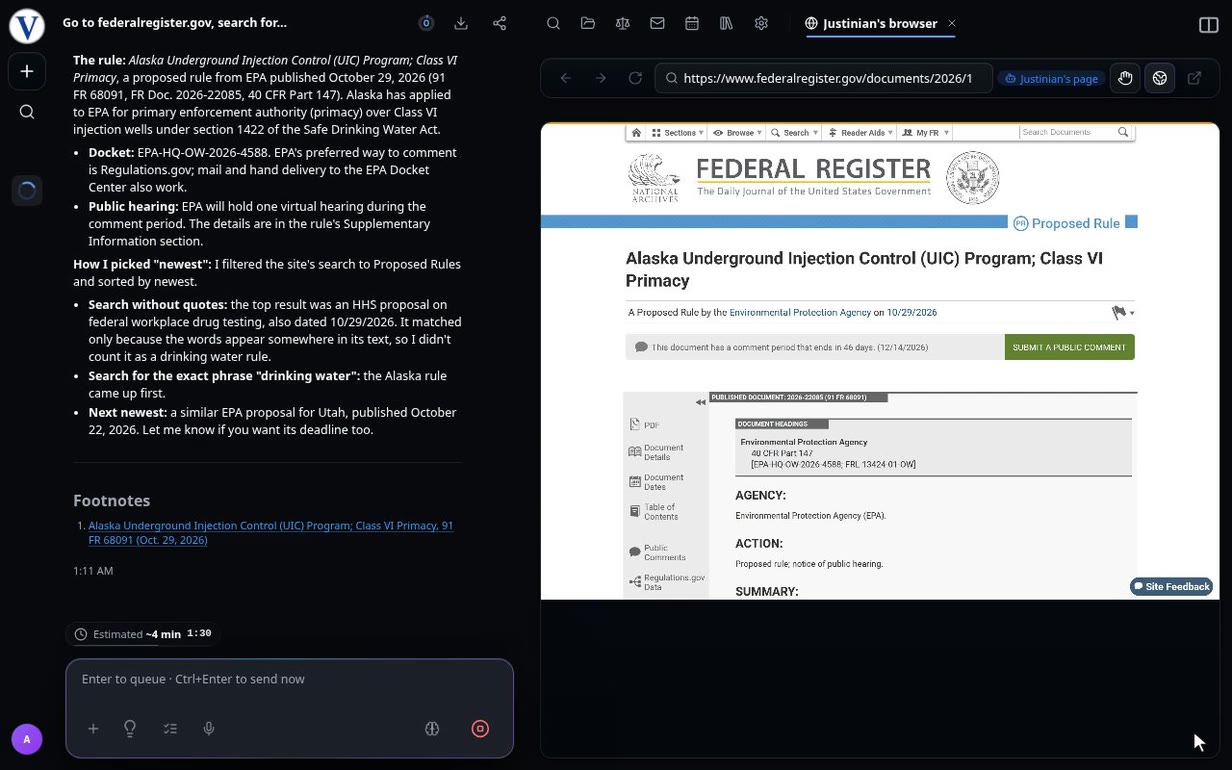Download the conversation via header download icon
Viewport: 1232px width, 770px height.
[x=461, y=23]
